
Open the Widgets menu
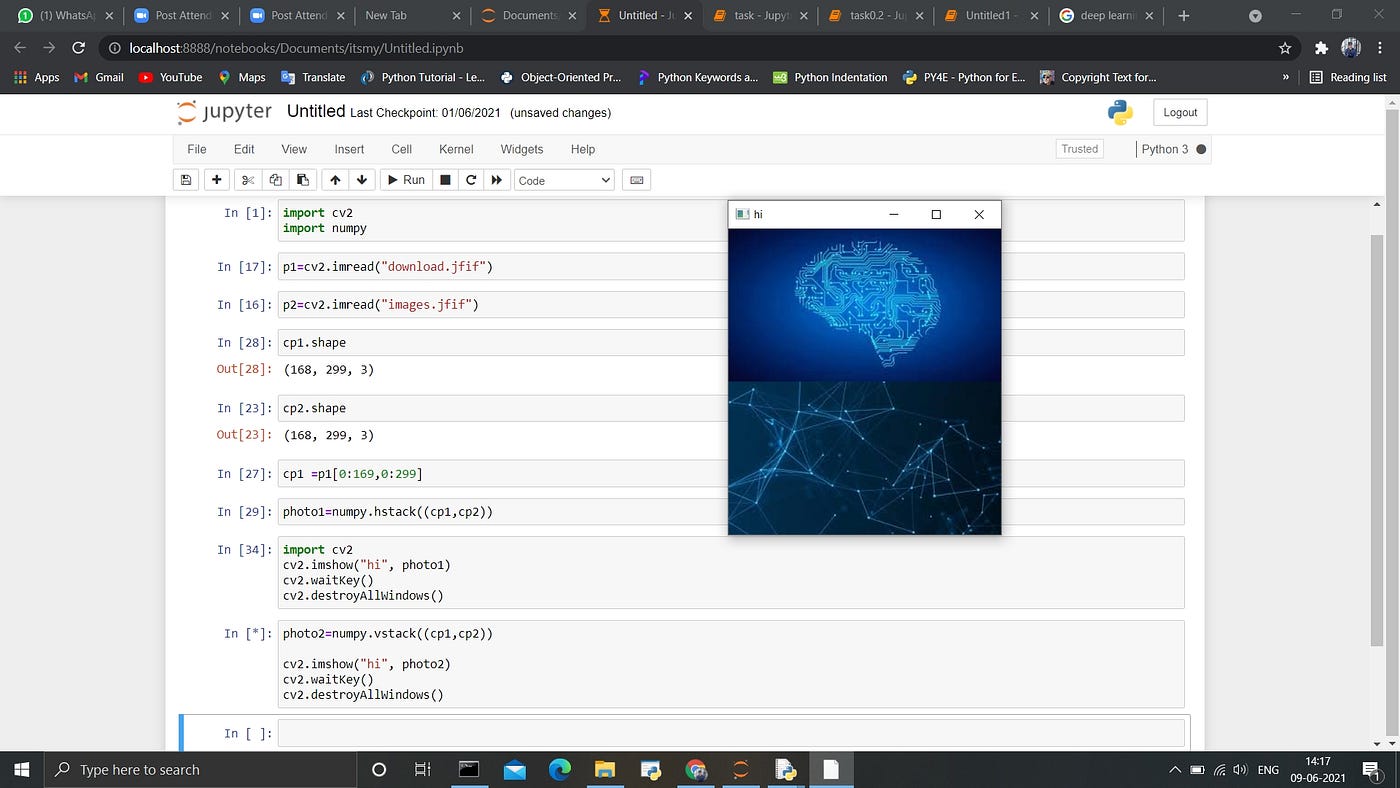tap(521, 149)
